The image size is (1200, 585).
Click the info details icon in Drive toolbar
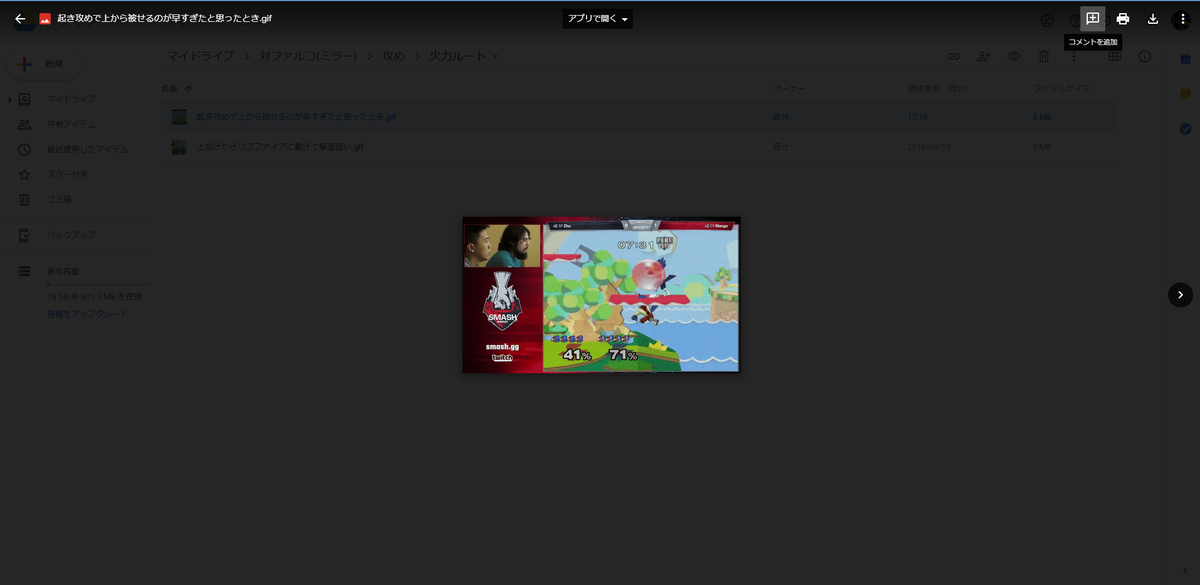tap(1145, 56)
